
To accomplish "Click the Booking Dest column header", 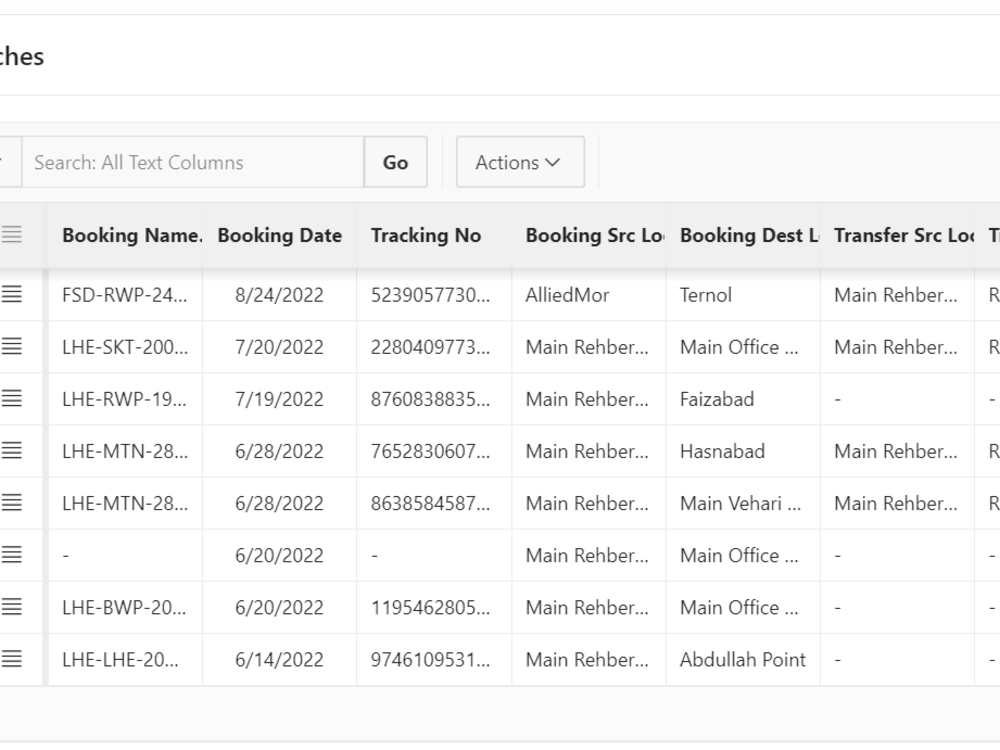I will click(x=742, y=235).
